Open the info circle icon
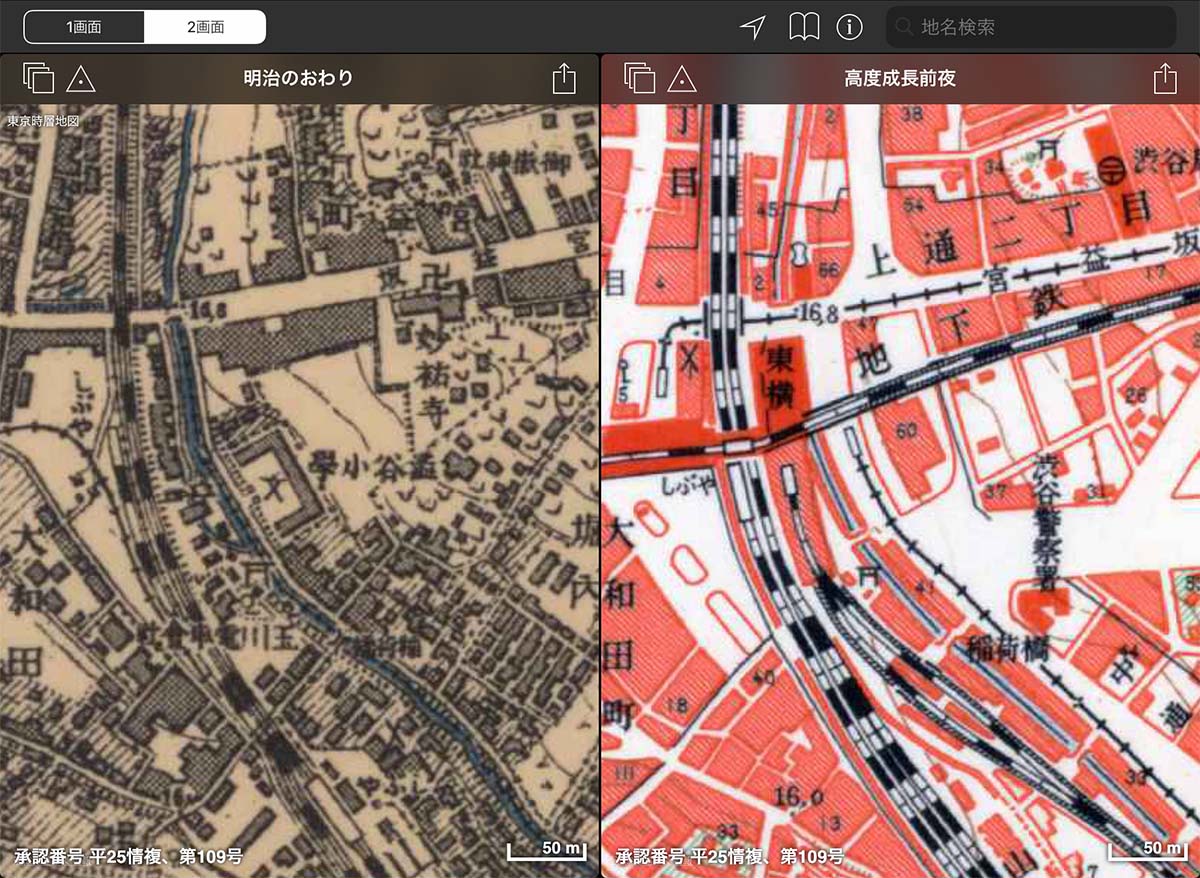The height and width of the screenshot is (878, 1200). 849,27
